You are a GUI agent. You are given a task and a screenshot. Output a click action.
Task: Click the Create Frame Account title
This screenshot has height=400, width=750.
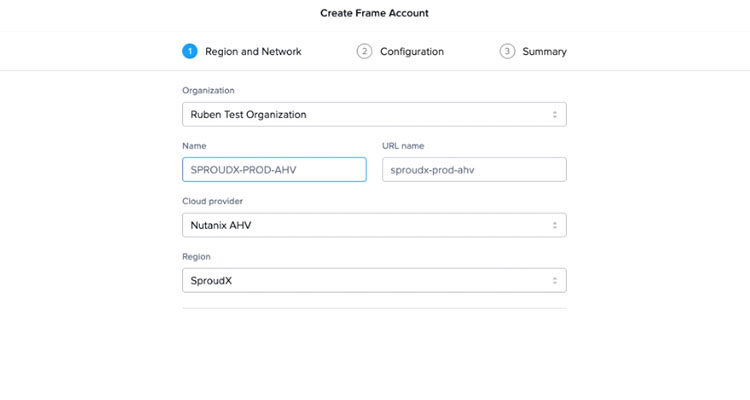click(374, 13)
